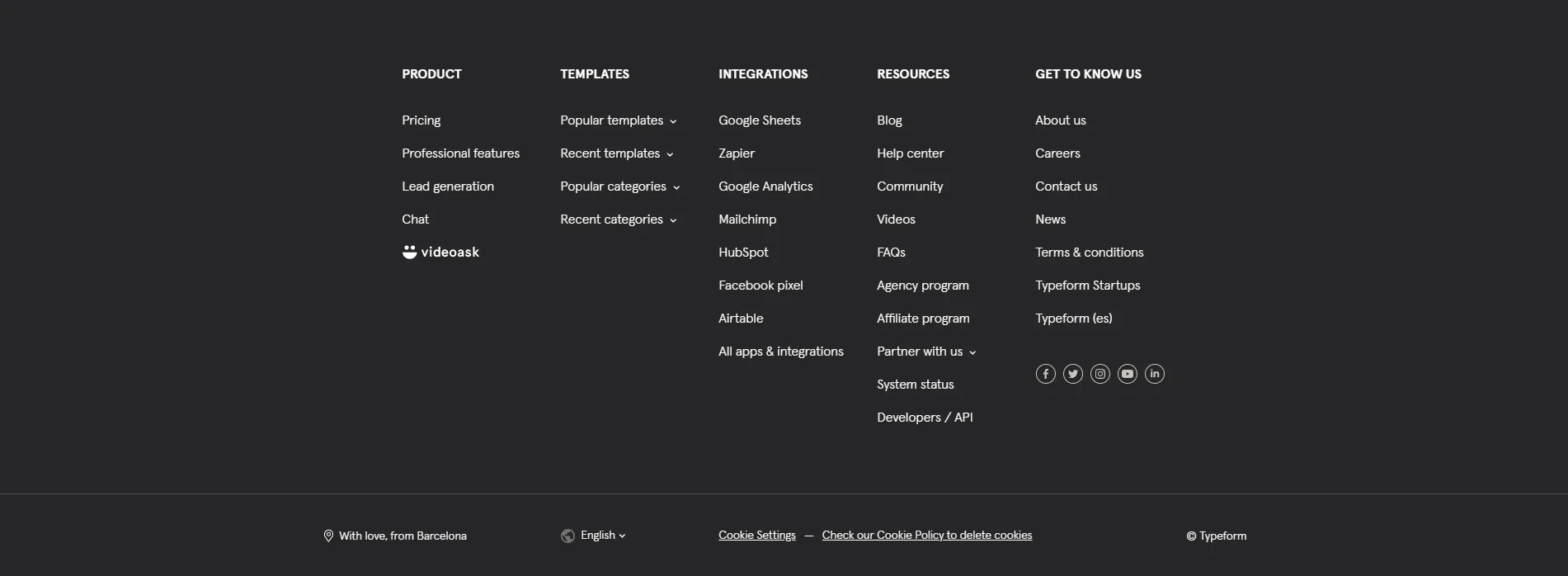Click 'With love, from Barcelona' text
The image size is (1568, 576).
coord(403,536)
